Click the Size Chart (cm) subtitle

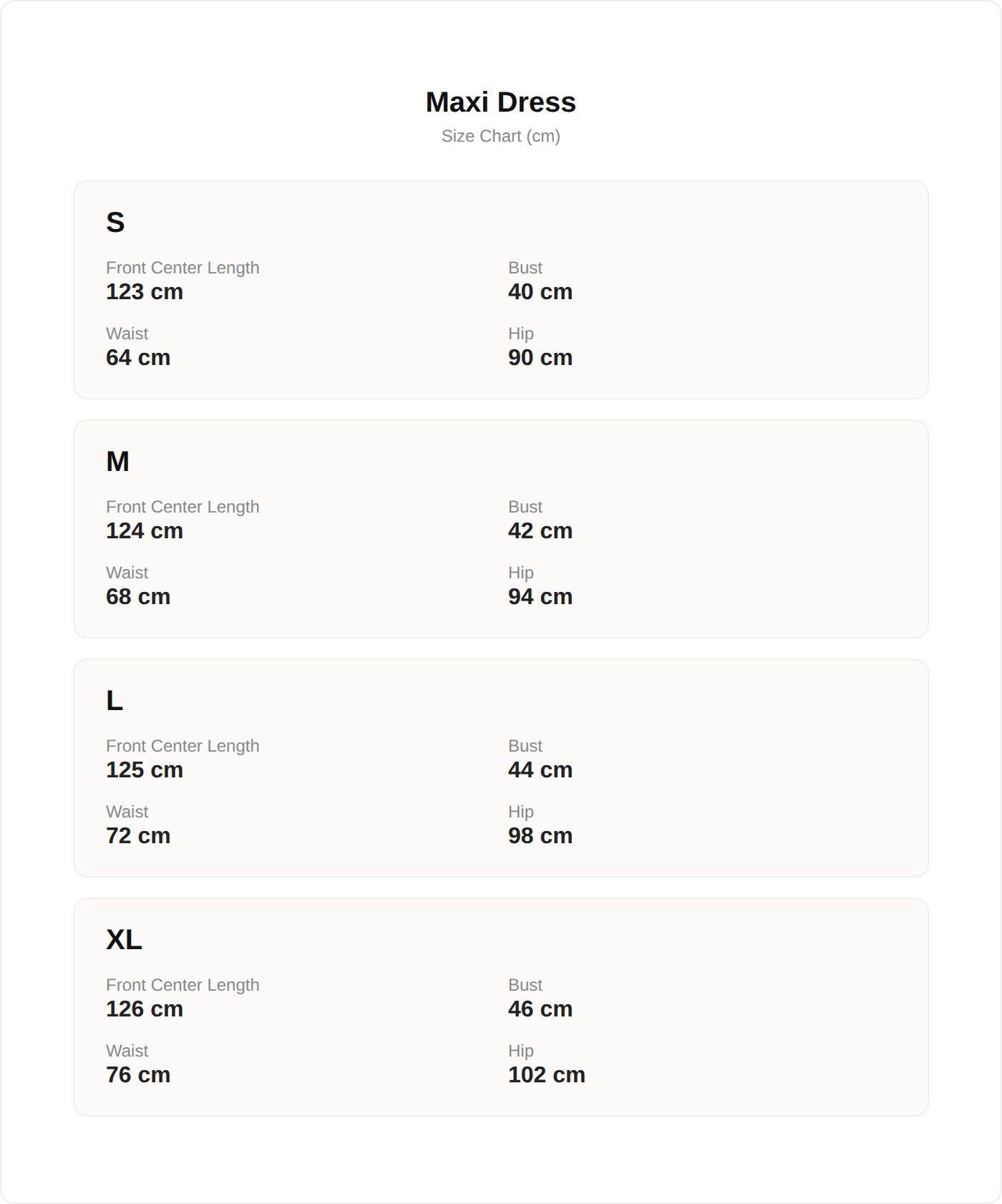pyautogui.click(x=500, y=136)
